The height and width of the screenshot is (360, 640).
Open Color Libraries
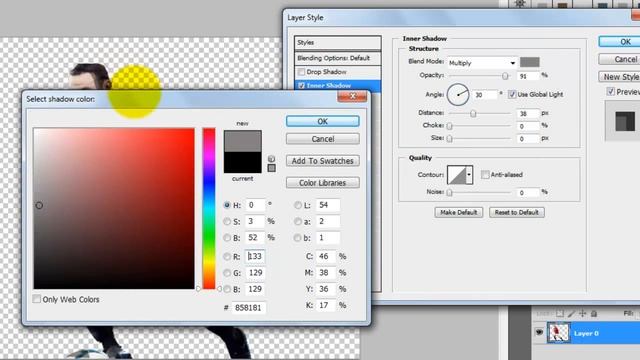pyautogui.click(x=322, y=183)
